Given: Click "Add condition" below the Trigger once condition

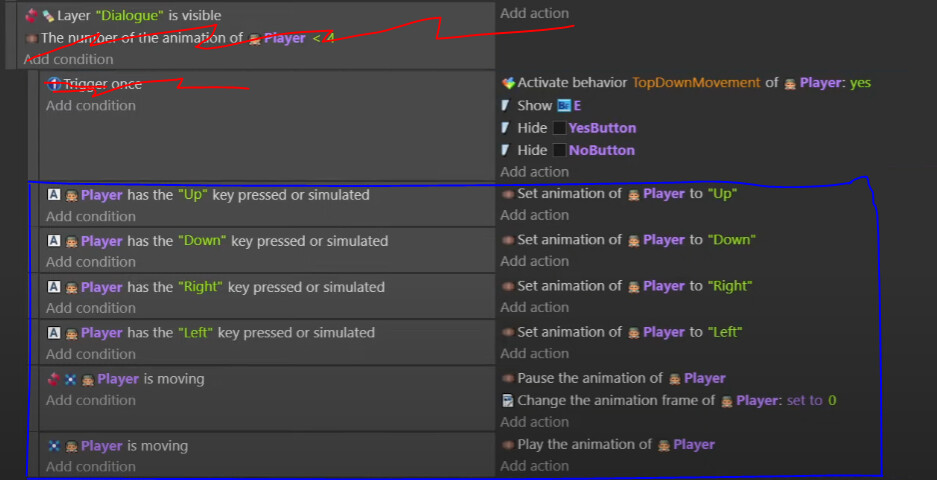Looking at the screenshot, I should (90, 106).
